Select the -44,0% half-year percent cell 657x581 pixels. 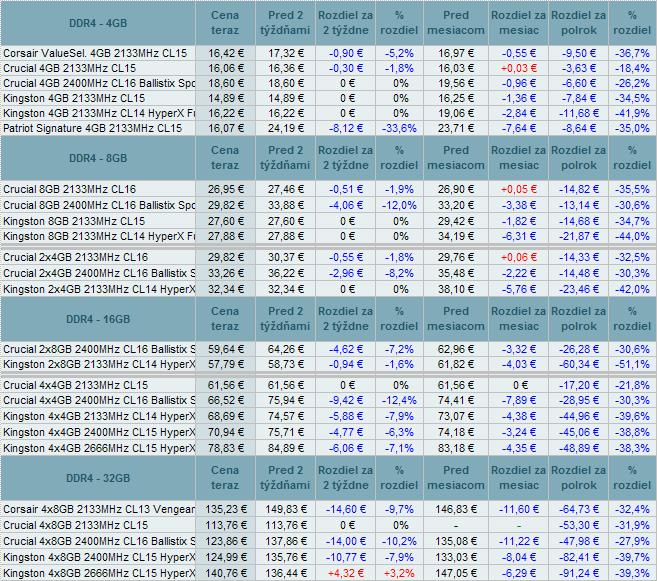click(632, 236)
